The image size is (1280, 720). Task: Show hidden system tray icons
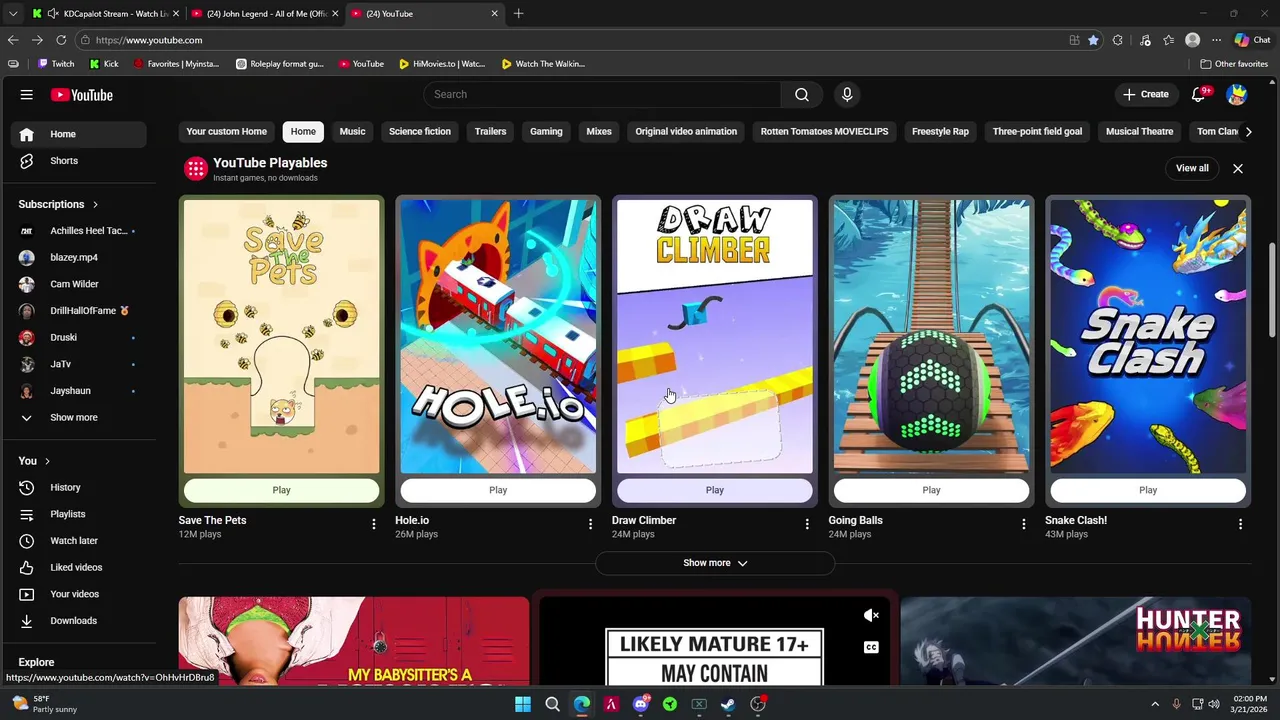point(1155,704)
